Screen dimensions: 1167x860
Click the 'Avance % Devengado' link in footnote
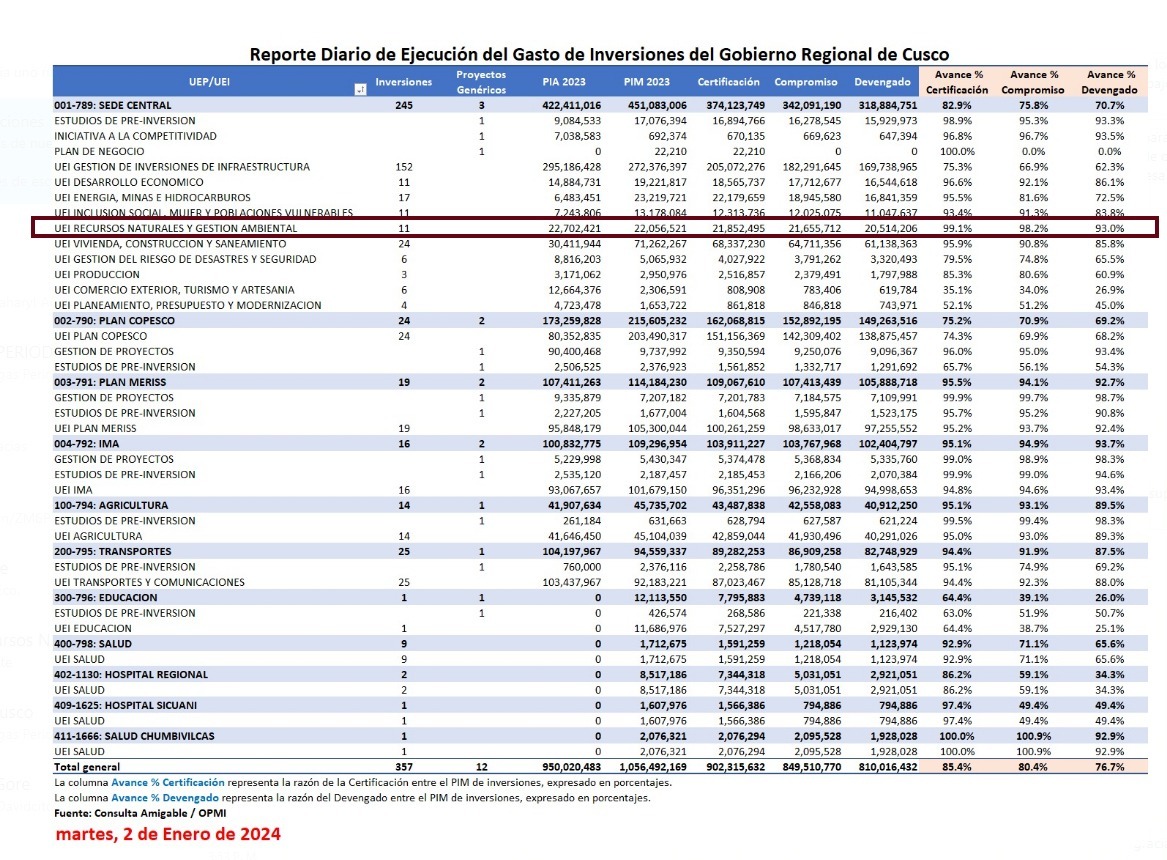[163, 798]
